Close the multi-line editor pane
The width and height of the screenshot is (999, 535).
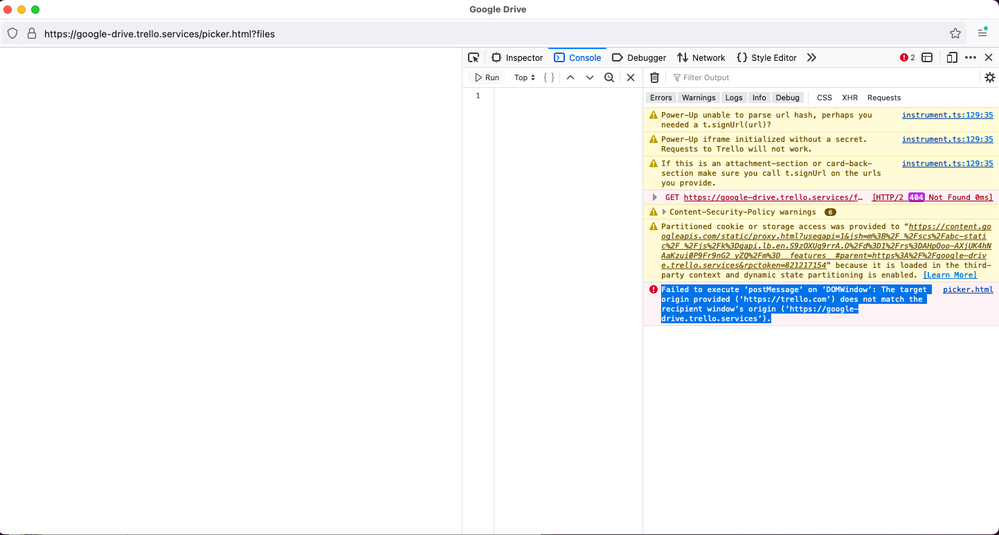630,78
